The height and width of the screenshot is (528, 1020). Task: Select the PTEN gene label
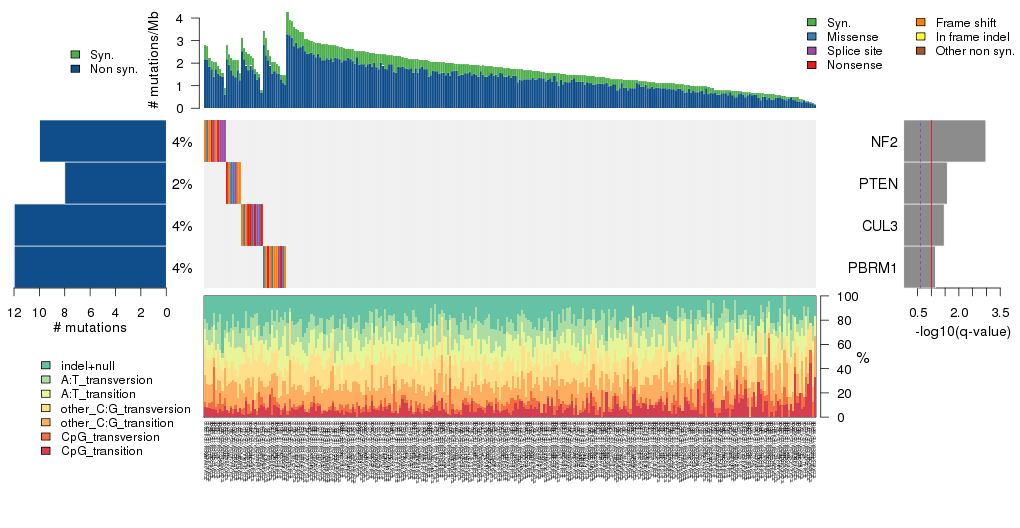pos(878,184)
